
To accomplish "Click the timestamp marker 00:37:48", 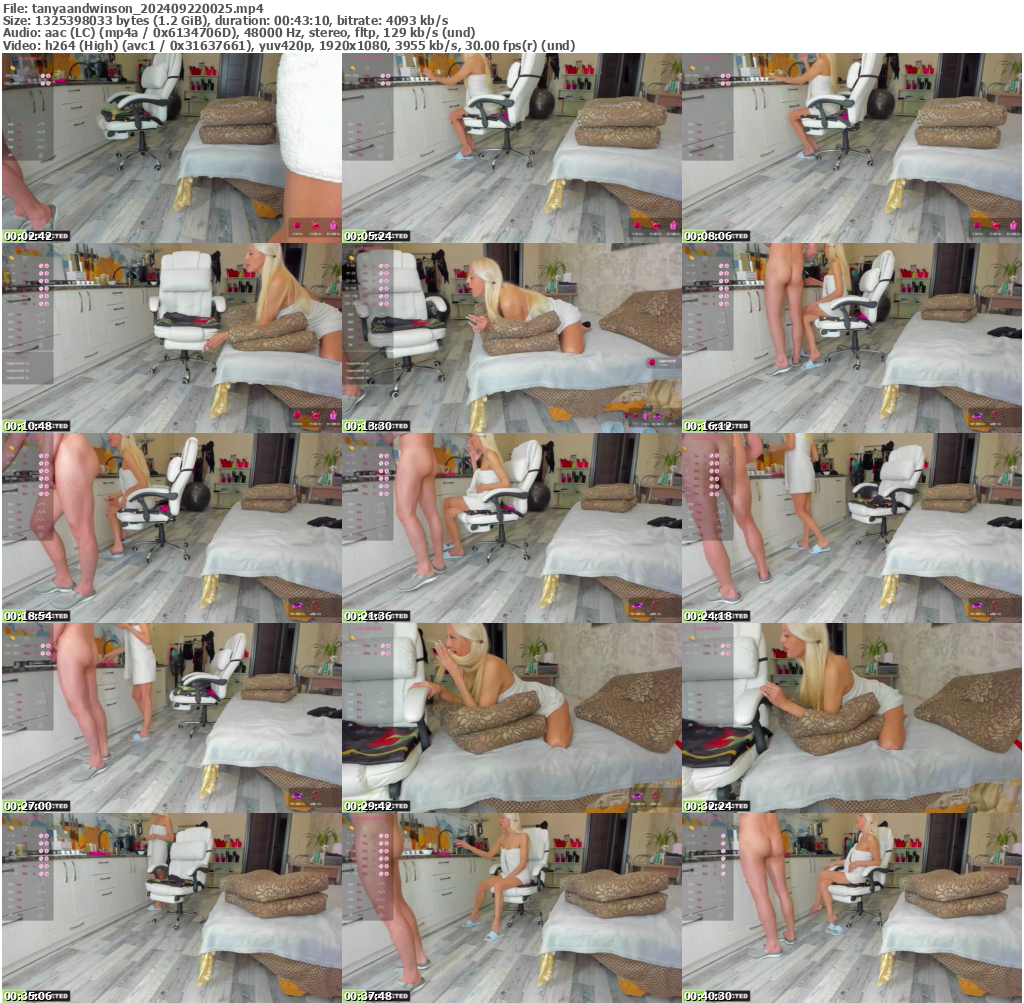I will point(370,994).
